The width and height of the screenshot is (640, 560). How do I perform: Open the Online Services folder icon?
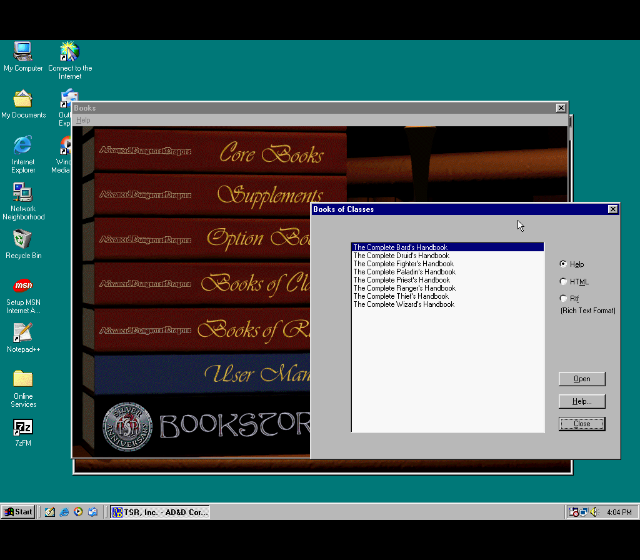tap(22, 380)
